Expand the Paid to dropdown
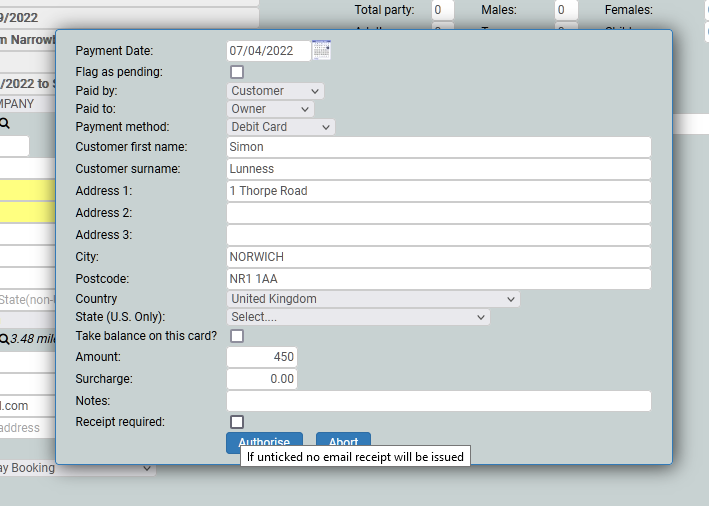The image size is (709, 506). [270, 109]
